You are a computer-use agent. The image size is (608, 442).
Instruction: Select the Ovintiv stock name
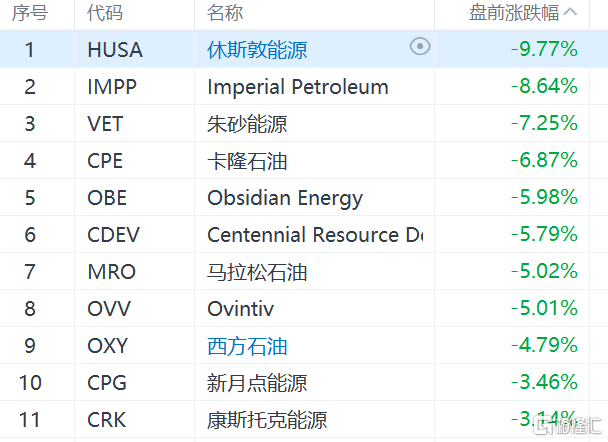click(x=239, y=309)
